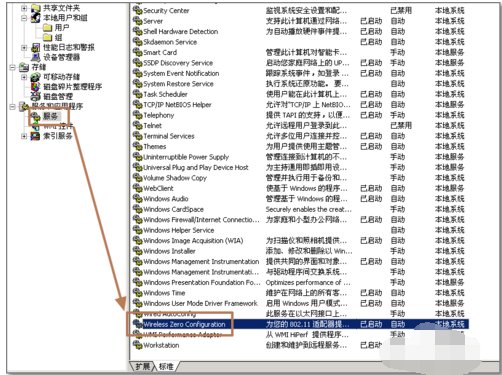Click the Device Manager tree icon
The image size is (502, 375).
click(x=36, y=57)
